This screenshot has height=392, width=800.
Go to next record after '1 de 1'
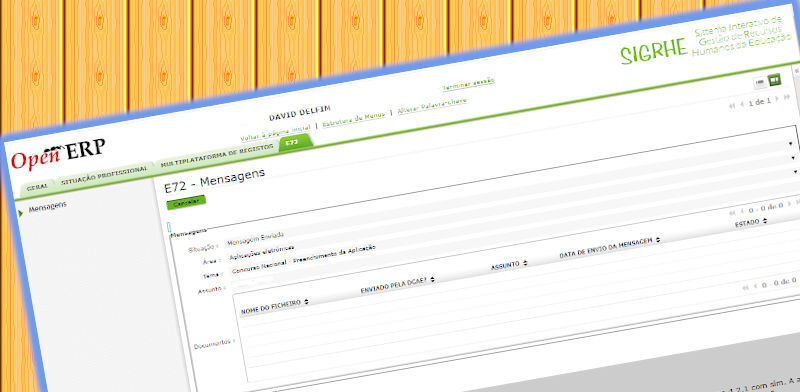click(x=777, y=99)
